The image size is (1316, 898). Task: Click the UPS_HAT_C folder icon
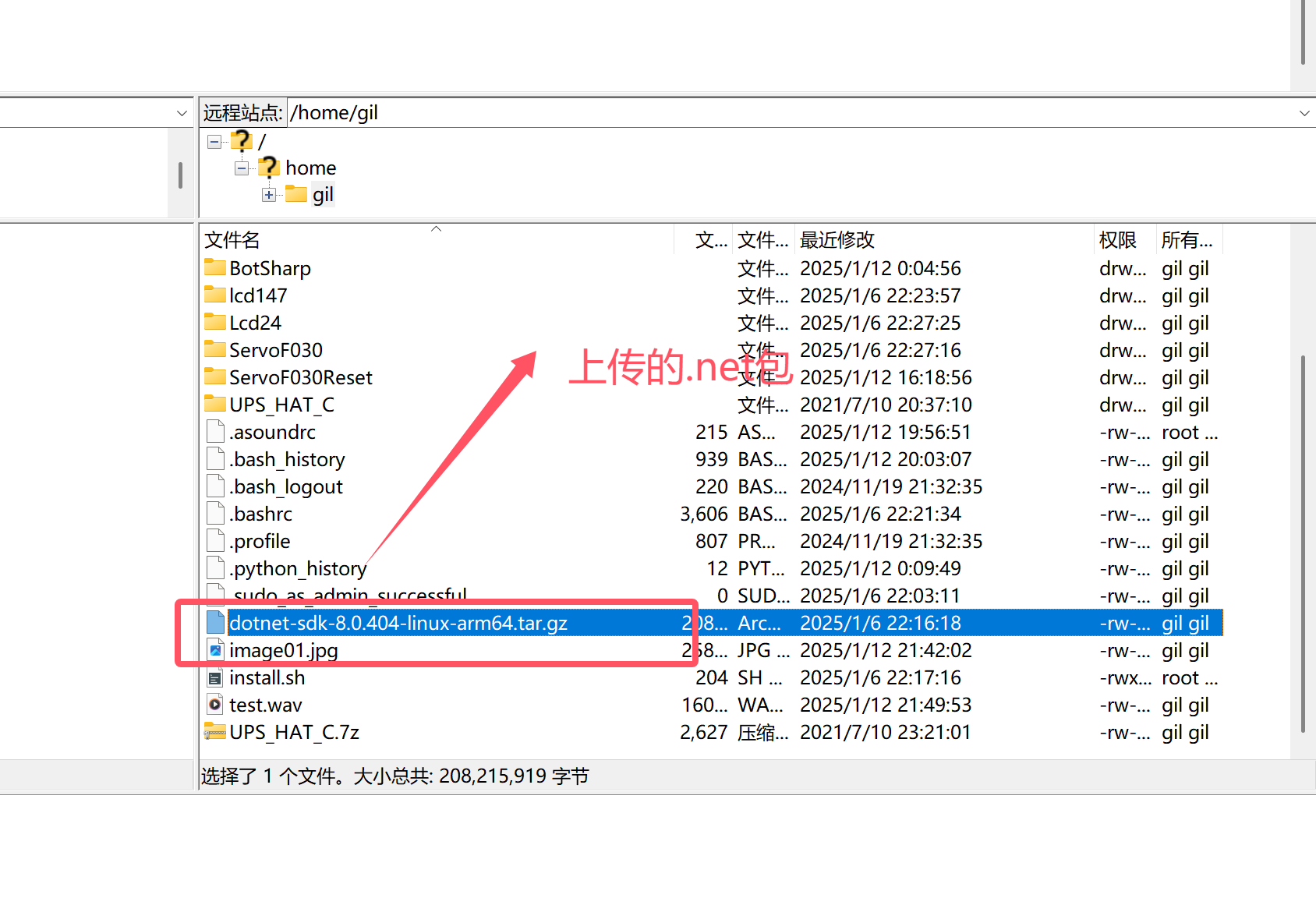214,404
